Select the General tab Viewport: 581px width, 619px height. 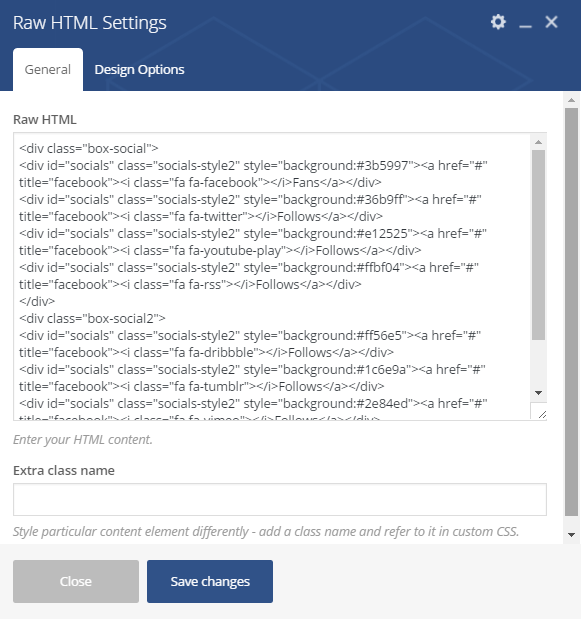[48, 69]
